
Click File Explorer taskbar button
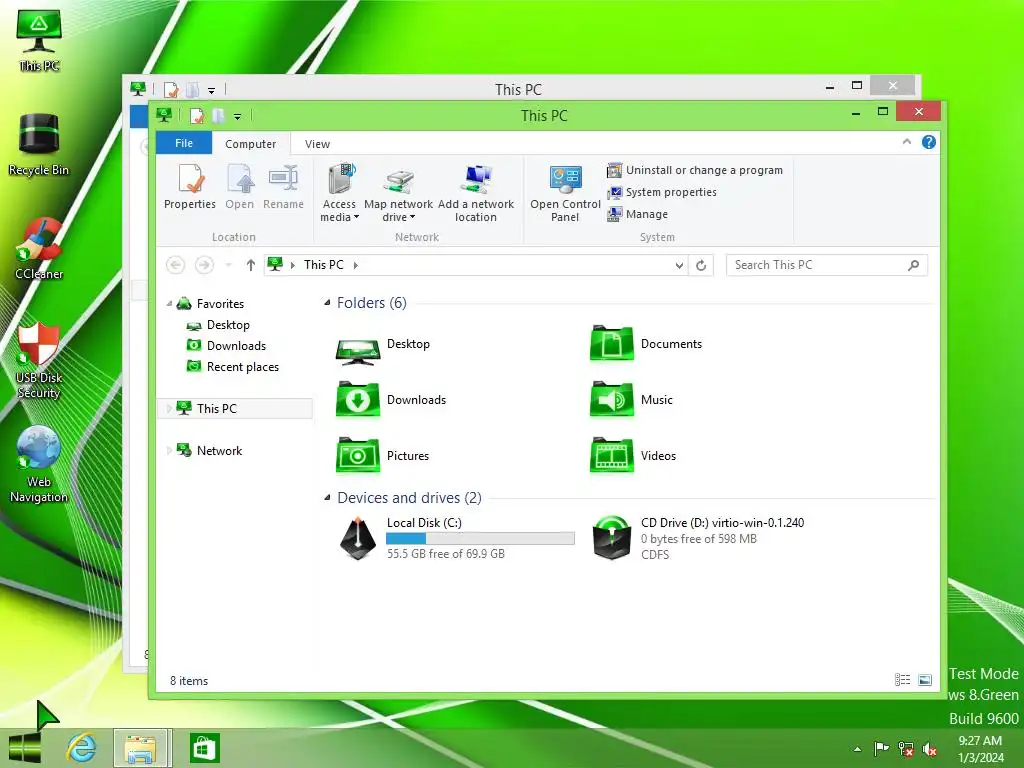(x=142, y=748)
